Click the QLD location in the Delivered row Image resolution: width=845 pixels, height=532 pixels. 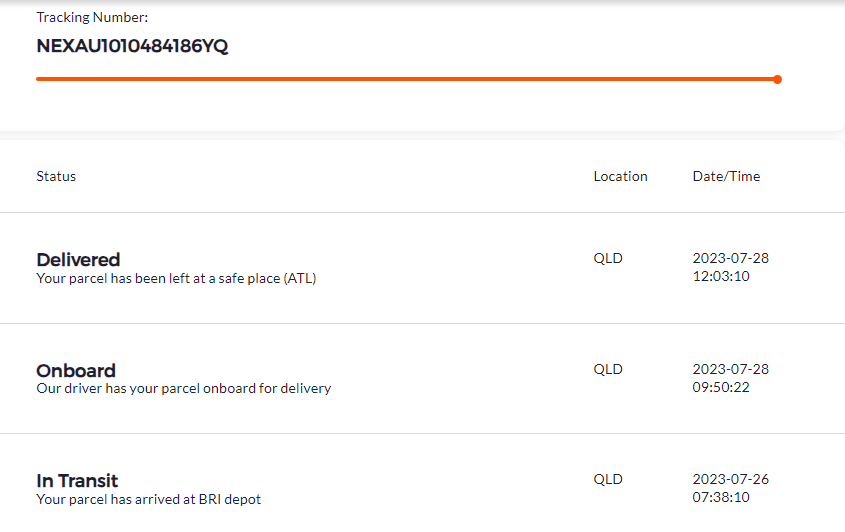point(608,258)
